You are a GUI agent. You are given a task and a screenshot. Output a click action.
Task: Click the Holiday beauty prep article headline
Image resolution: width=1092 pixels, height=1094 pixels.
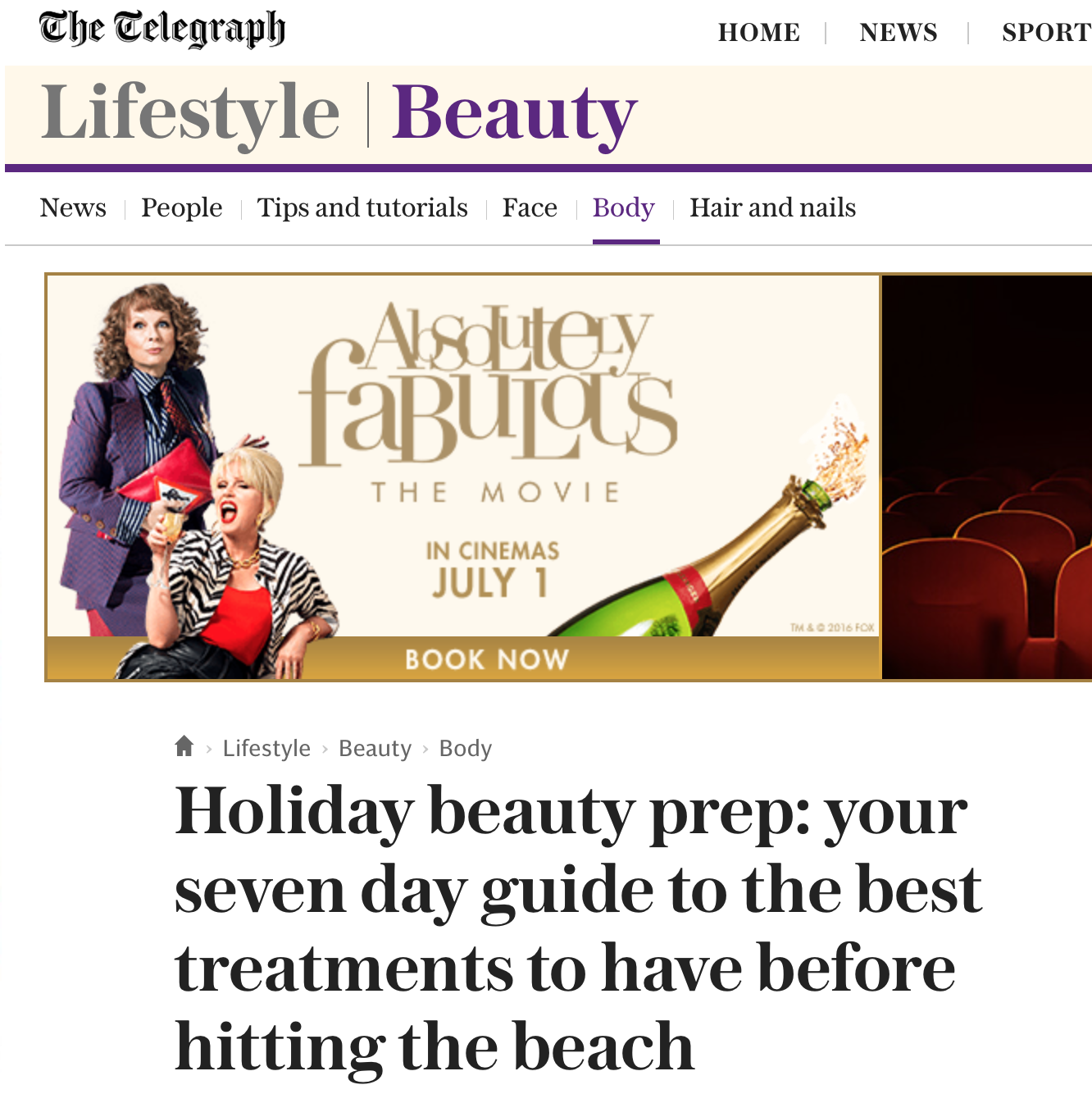point(578,928)
